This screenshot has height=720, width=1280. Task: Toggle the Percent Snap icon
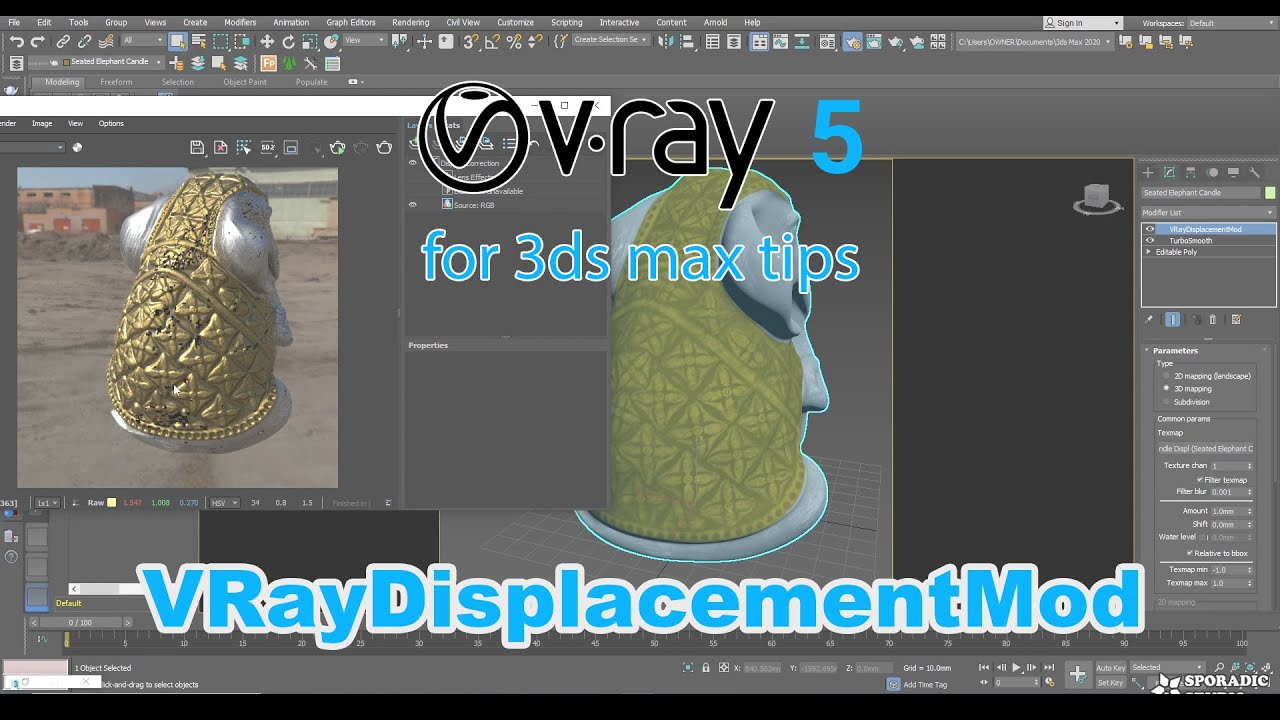tap(514, 41)
